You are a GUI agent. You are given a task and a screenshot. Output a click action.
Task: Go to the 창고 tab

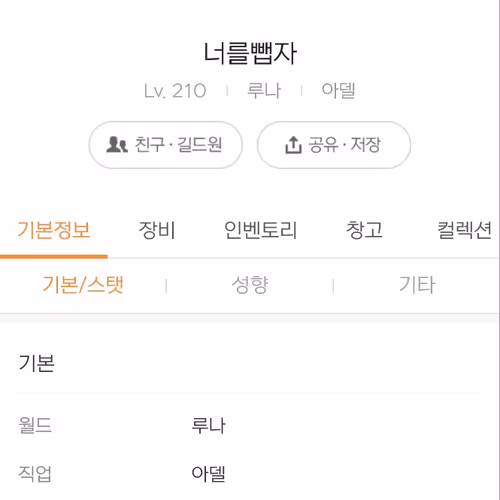coord(364,230)
